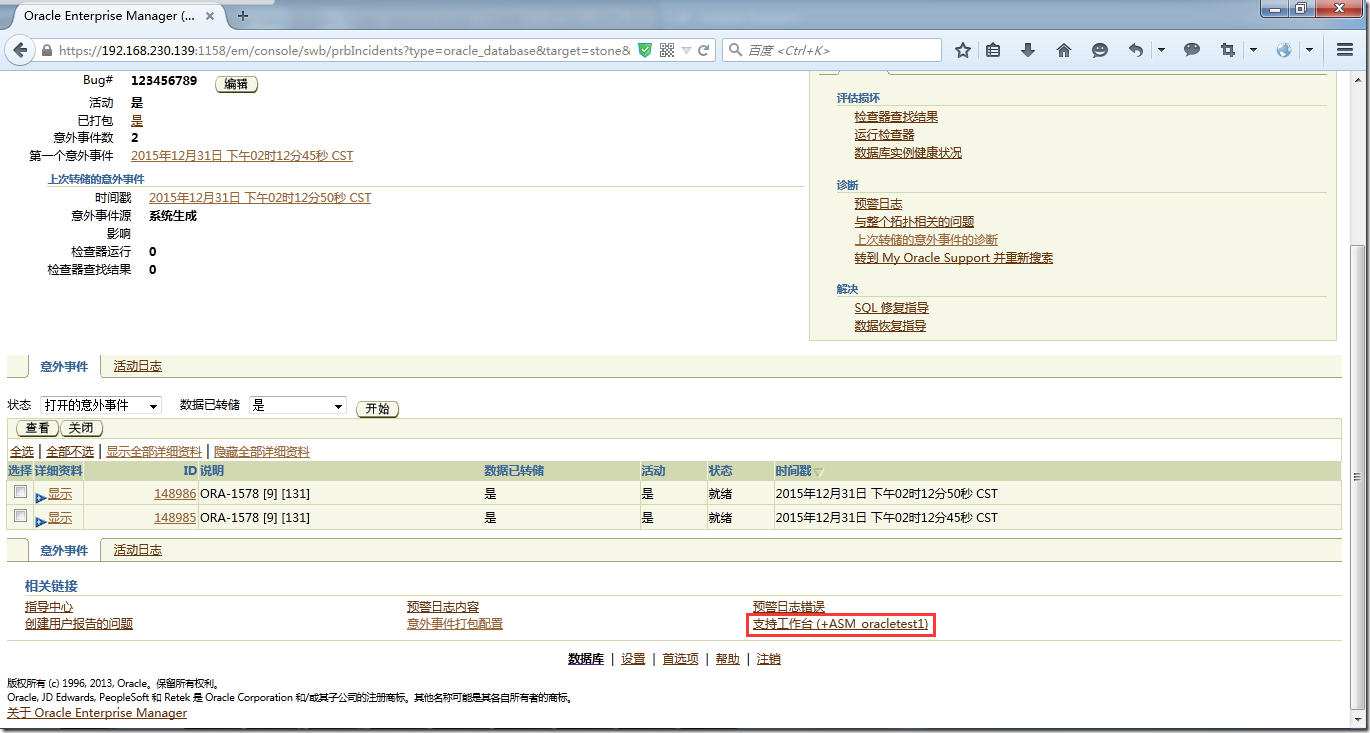Open dropdown arrow next to crop icon

pyautogui.click(x=1253, y=50)
